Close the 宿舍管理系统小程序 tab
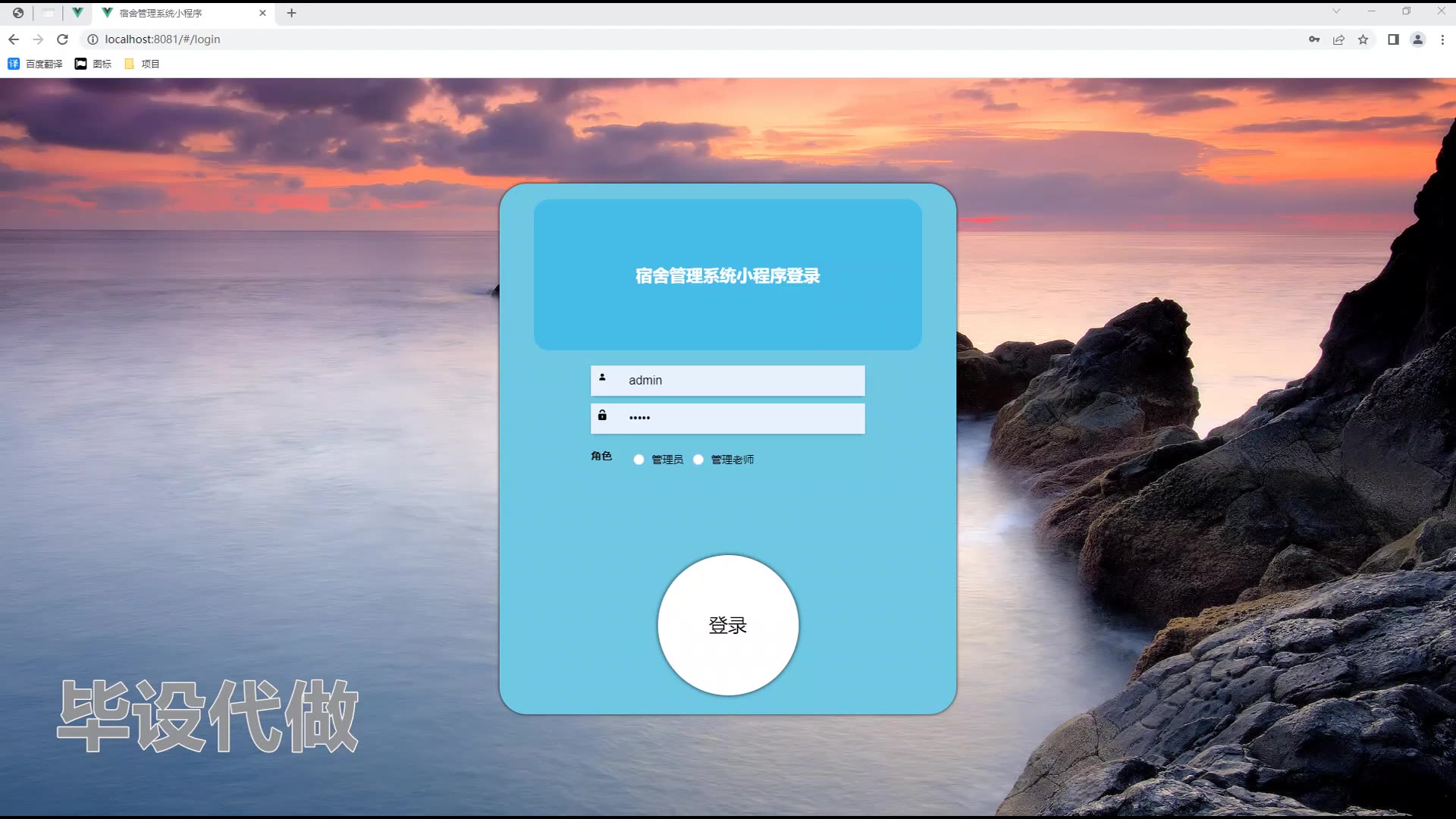 click(x=262, y=13)
